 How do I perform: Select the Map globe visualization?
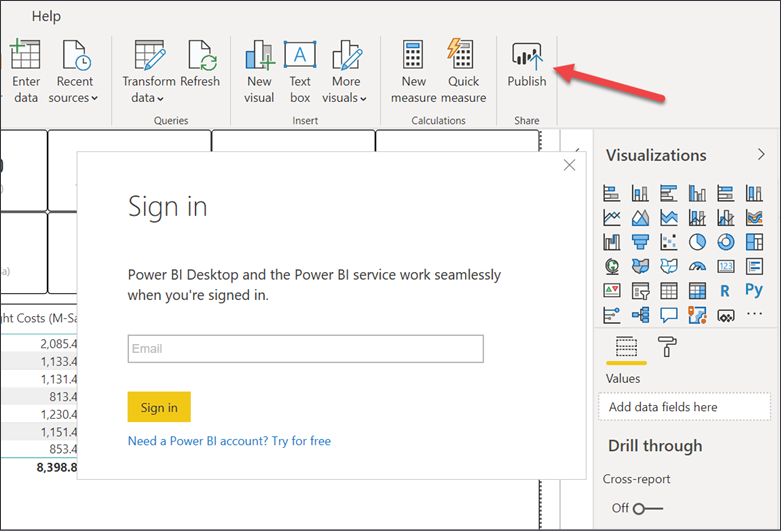coord(612,266)
